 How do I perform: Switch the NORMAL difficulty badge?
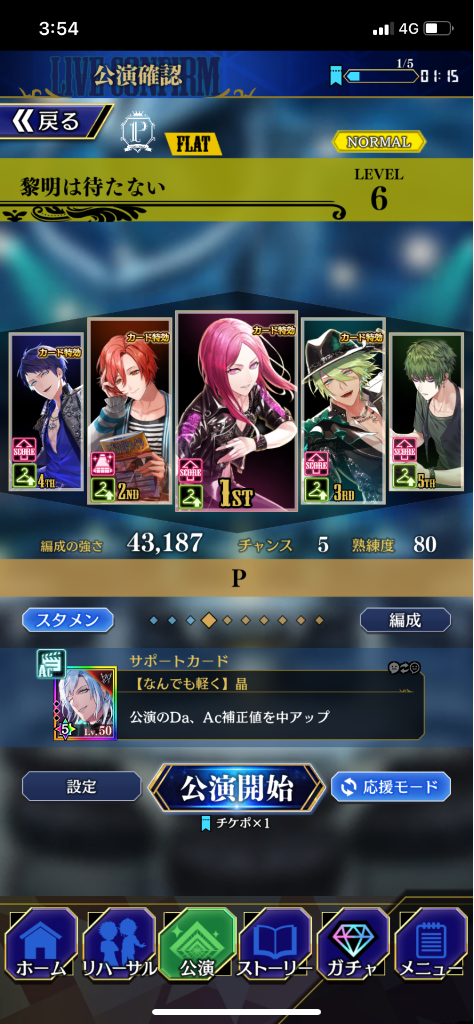click(379, 142)
